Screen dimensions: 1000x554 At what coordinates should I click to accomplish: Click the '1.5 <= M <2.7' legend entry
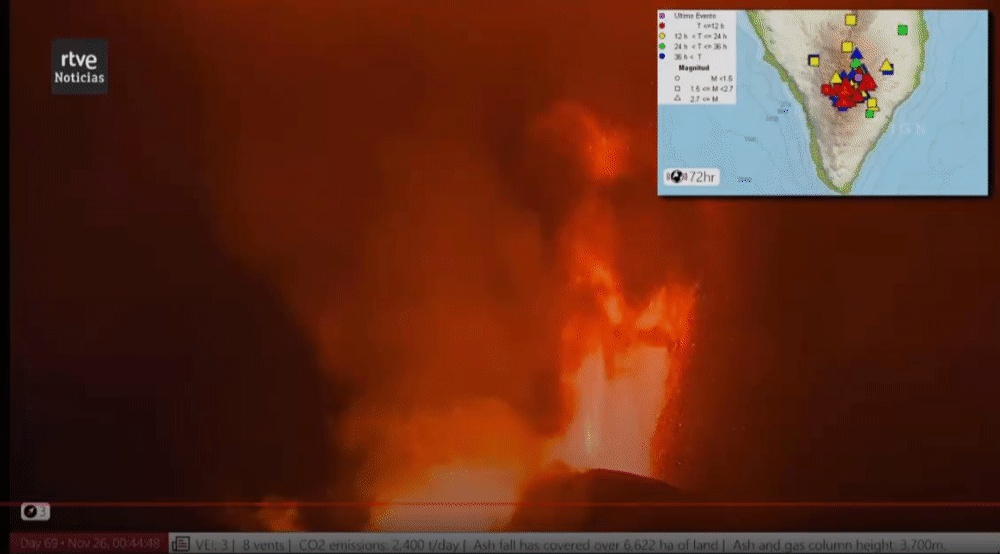(711, 89)
